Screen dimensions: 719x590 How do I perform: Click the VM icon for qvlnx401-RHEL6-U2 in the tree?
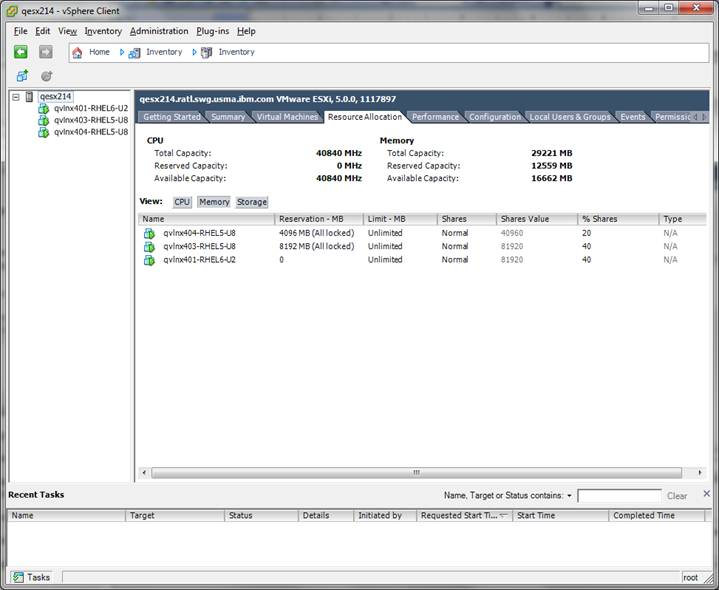[44, 109]
